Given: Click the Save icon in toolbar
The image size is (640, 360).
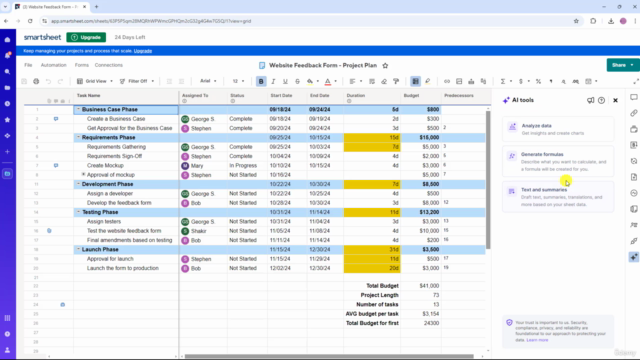Looking at the screenshot, I should [x=24, y=81].
